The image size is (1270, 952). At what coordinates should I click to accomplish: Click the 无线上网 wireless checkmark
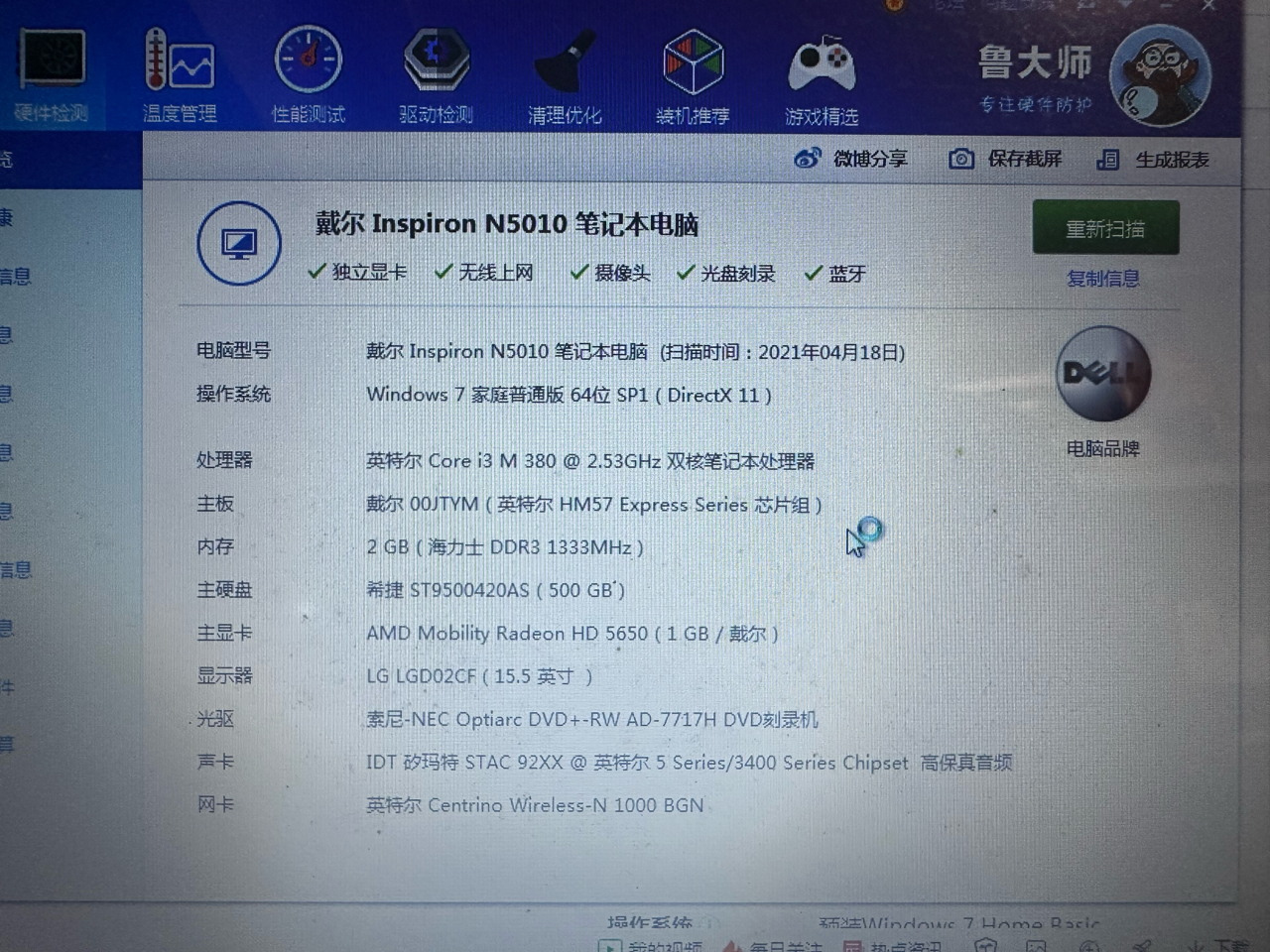tap(444, 271)
